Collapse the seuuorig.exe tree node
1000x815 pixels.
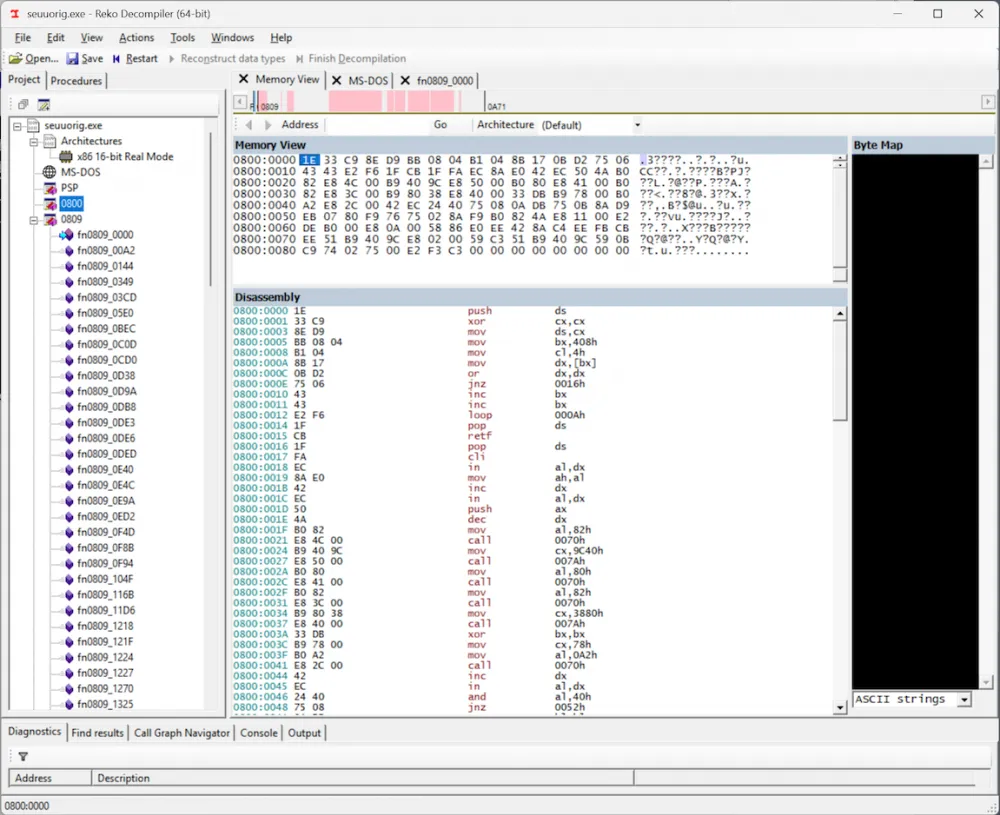click(x=18, y=126)
